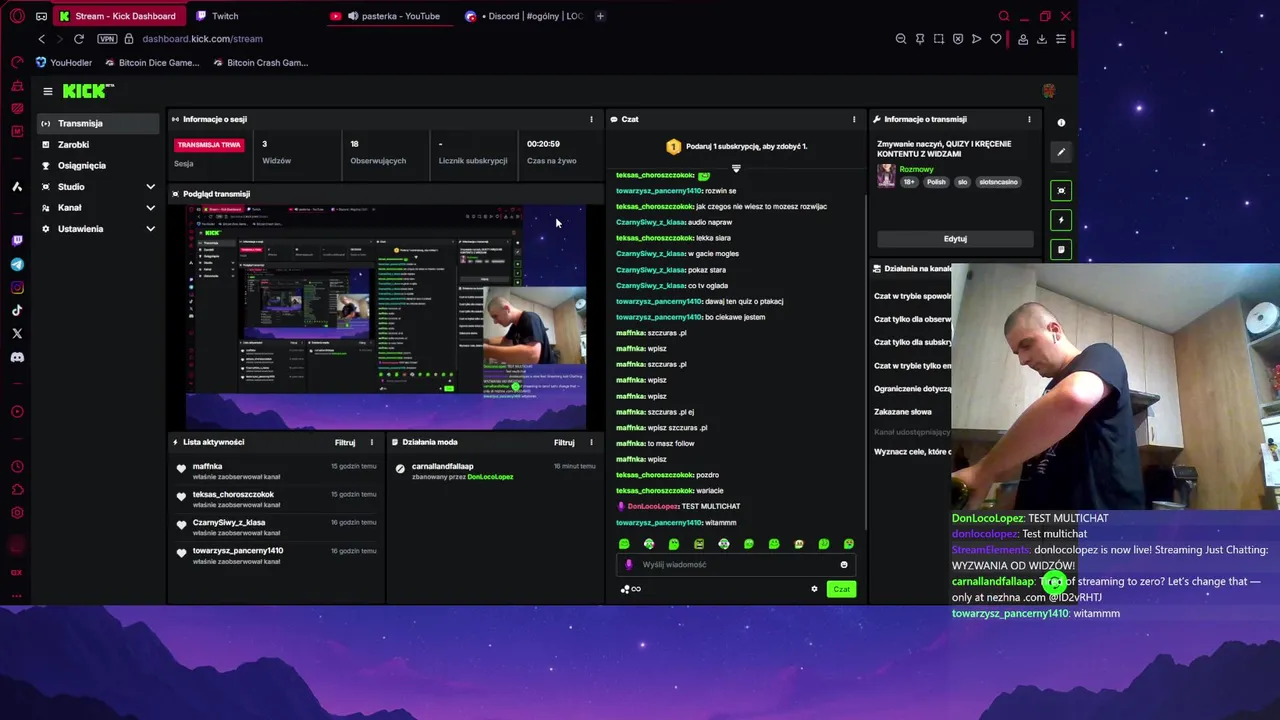1280x720 pixels.
Task: Open TikTok from the Opera sidebar
Action: coord(17,311)
